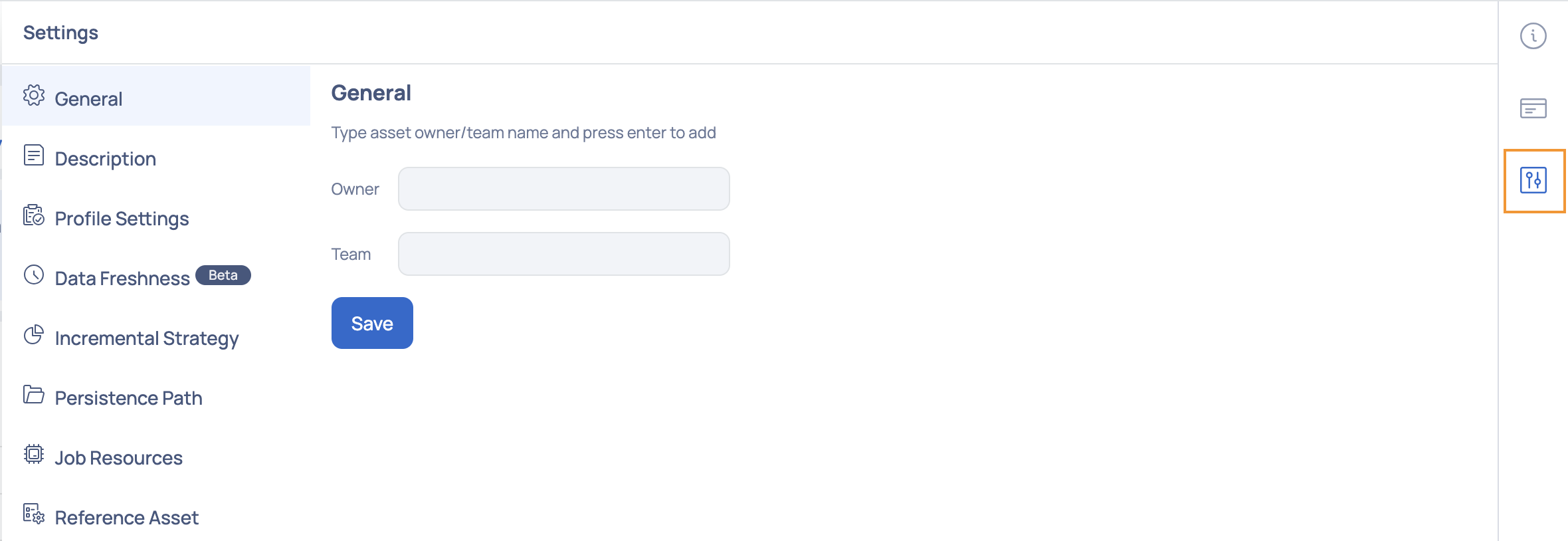Click the Job Resources chip icon
The image size is (1568, 541).
pos(34,454)
